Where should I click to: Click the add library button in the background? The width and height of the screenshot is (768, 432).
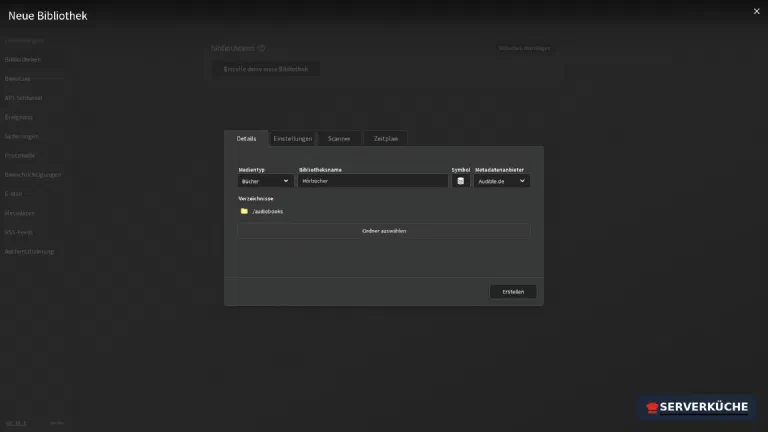point(524,48)
